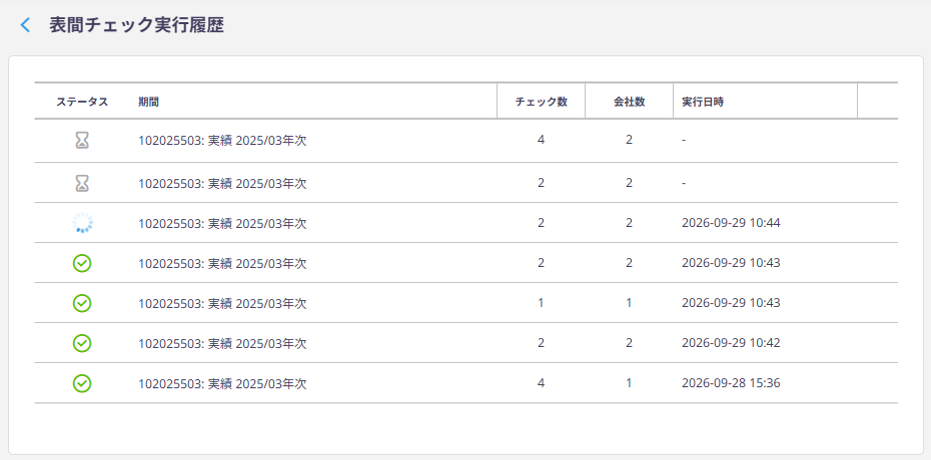Click green checkmark in the 10:42 row
Screen dimensions: 931x460
pos(82,343)
